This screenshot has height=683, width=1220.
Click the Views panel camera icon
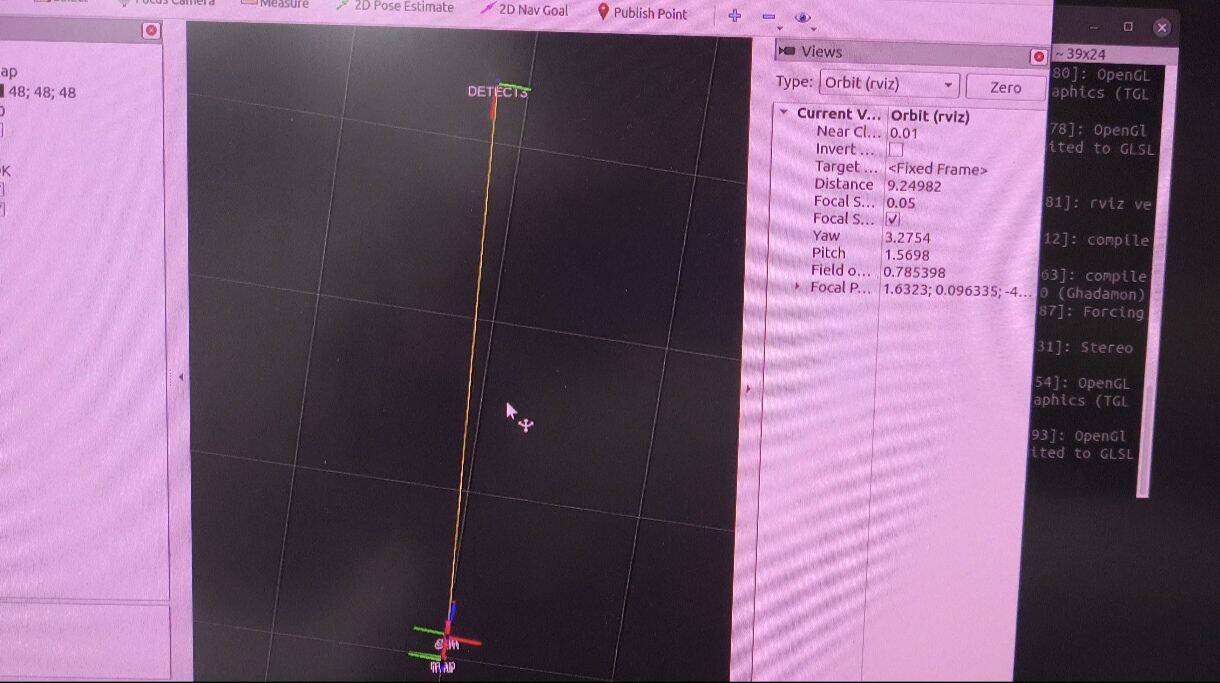[786, 51]
